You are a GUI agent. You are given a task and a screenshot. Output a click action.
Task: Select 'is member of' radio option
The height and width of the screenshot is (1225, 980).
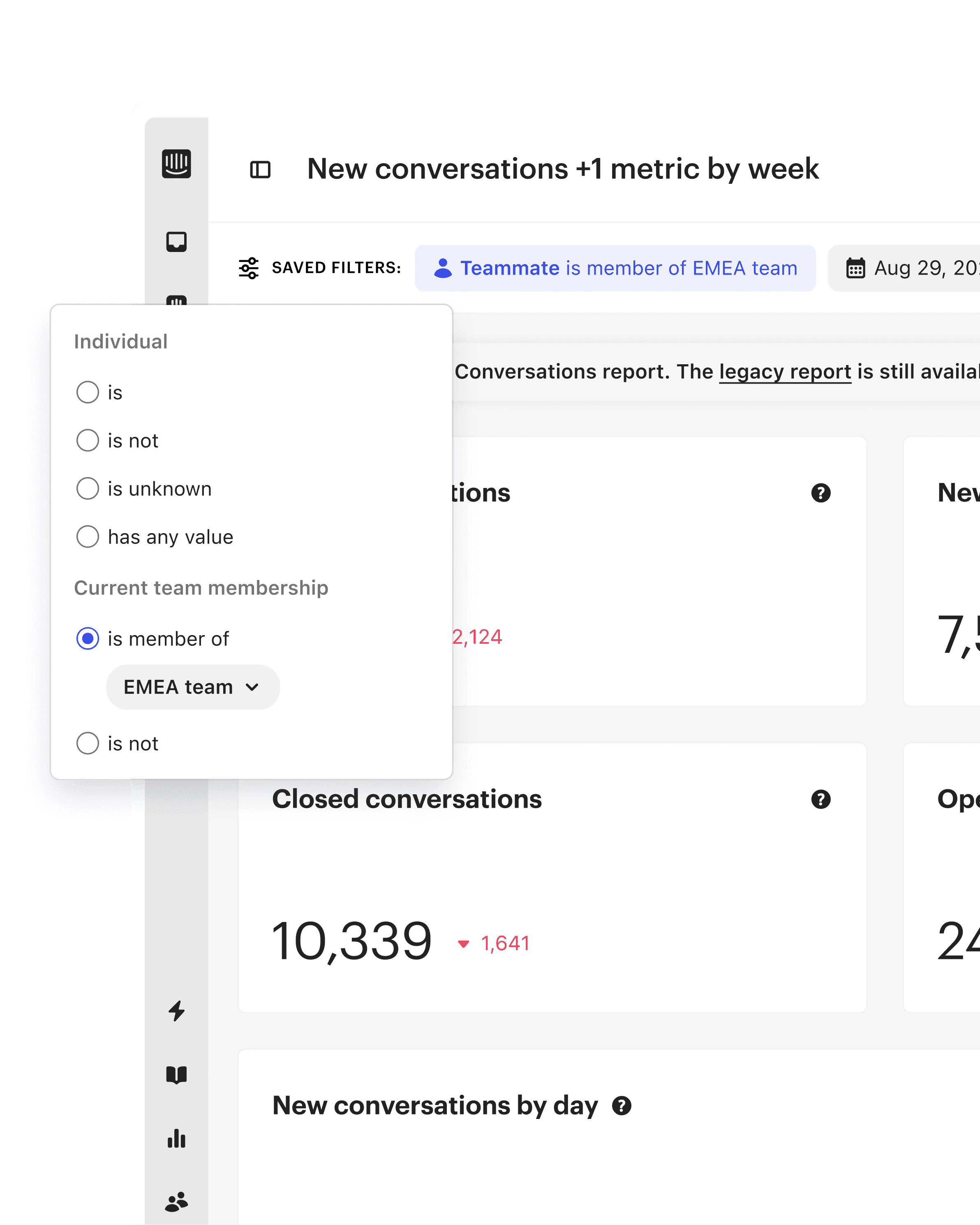click(88, 639)
